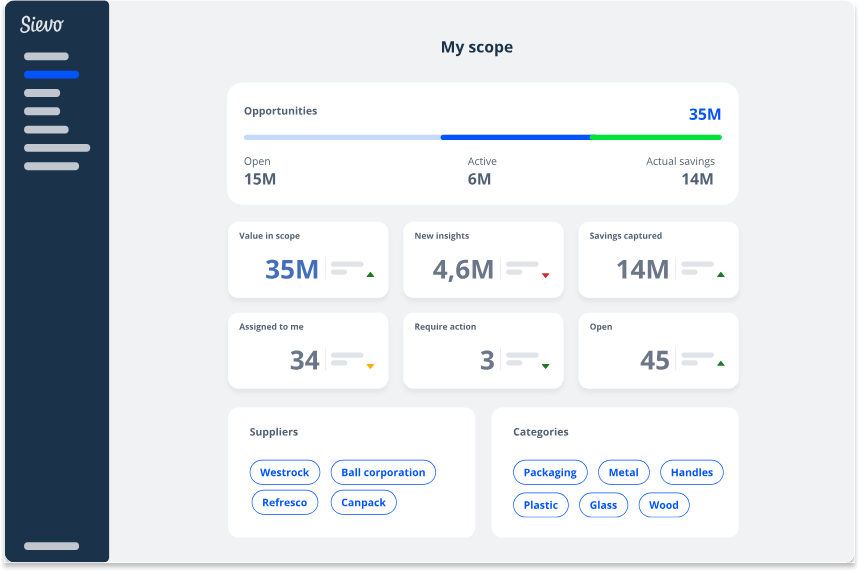
Task: Click the Sievo logo in the sidebar
Action: tap(42, 25)
